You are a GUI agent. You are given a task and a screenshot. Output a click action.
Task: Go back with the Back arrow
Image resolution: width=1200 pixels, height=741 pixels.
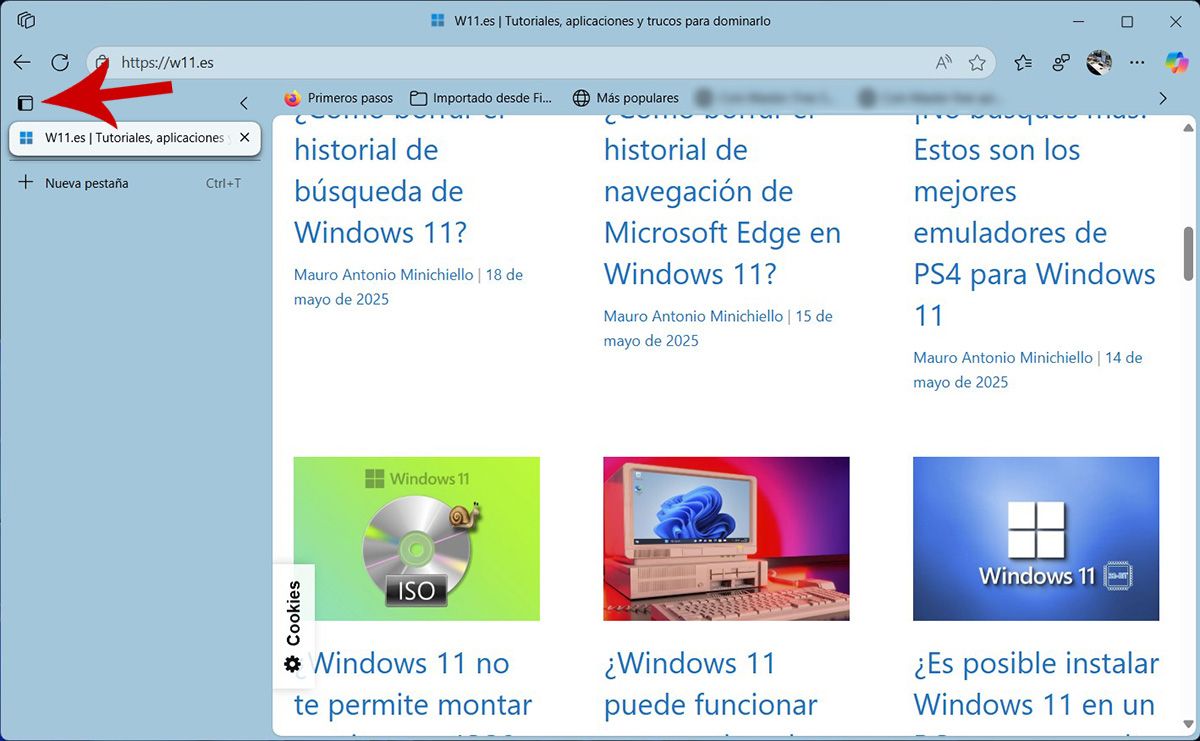tap(22, 62)
